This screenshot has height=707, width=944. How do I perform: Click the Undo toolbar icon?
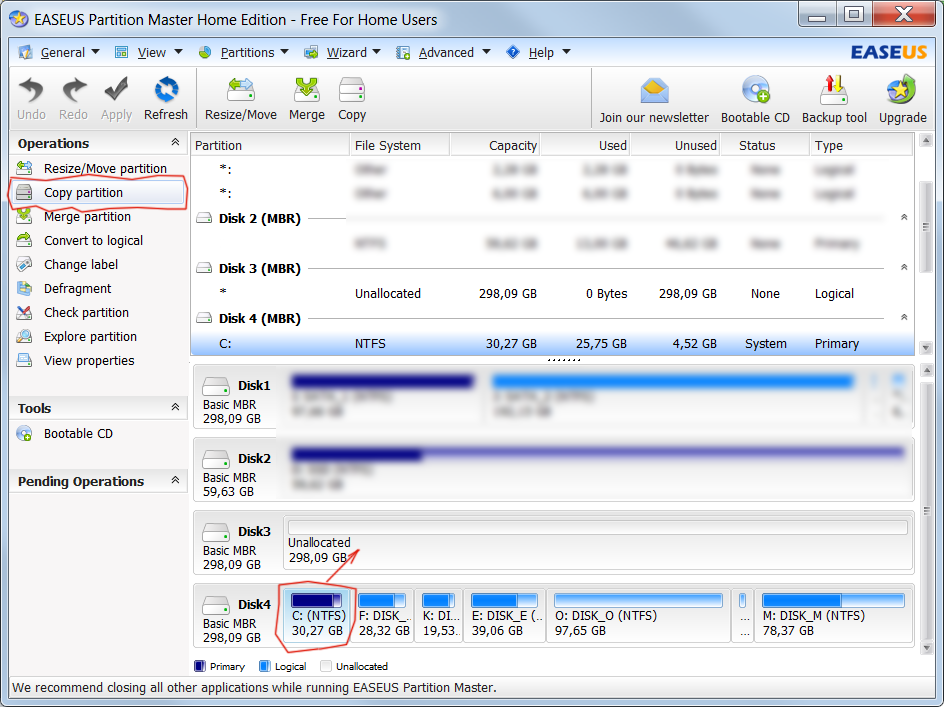point(31,90)
